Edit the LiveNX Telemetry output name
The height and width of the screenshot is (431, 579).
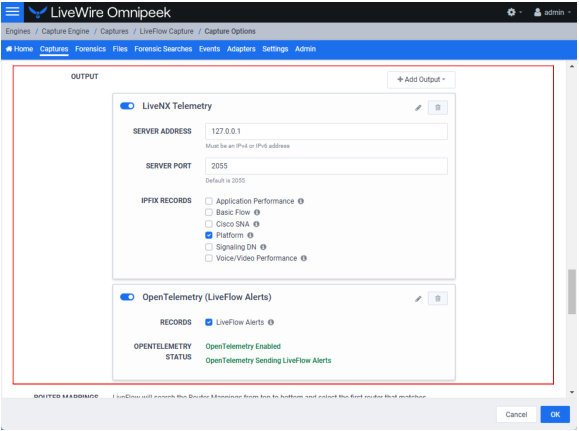pyautogui.click(x=418, y=108)
